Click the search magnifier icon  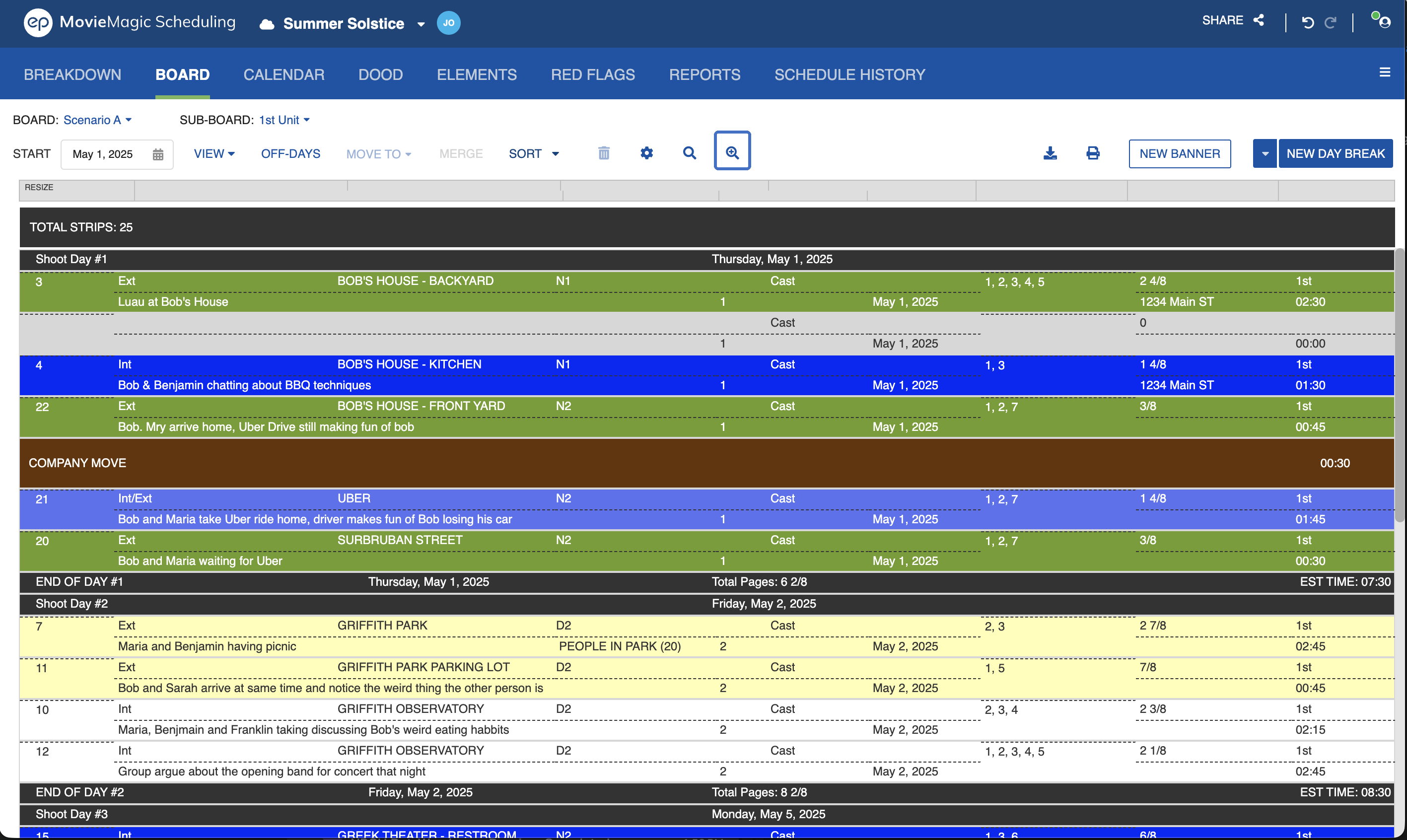pyautogui.click(x=689, y=153)
